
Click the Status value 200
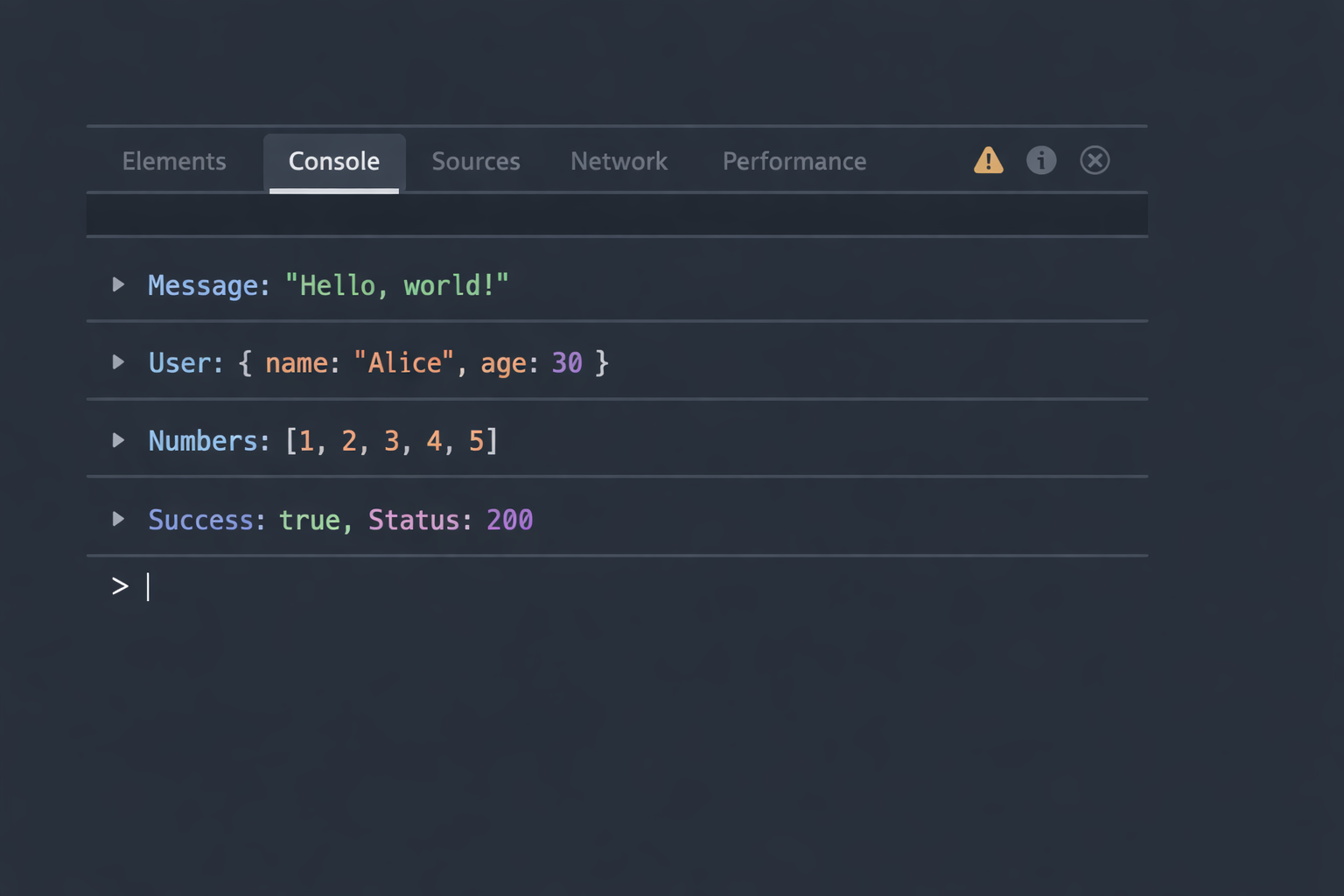tap(509, 521)
